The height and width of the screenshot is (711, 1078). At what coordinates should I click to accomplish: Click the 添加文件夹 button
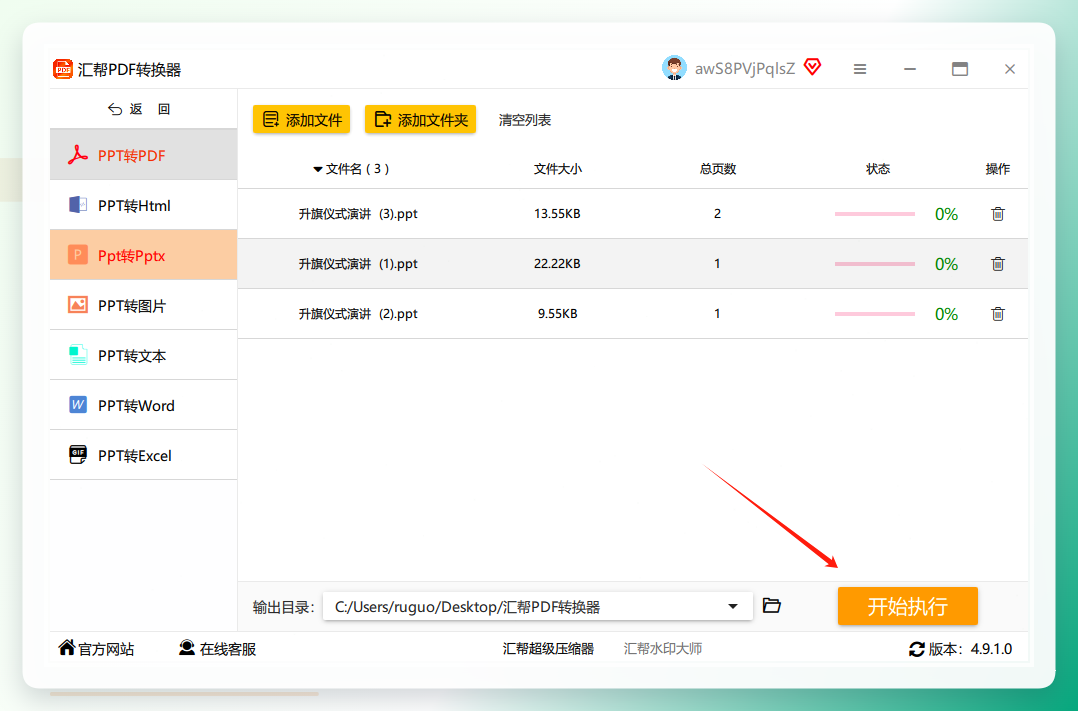pyautogui.click(x=421, y=120)
